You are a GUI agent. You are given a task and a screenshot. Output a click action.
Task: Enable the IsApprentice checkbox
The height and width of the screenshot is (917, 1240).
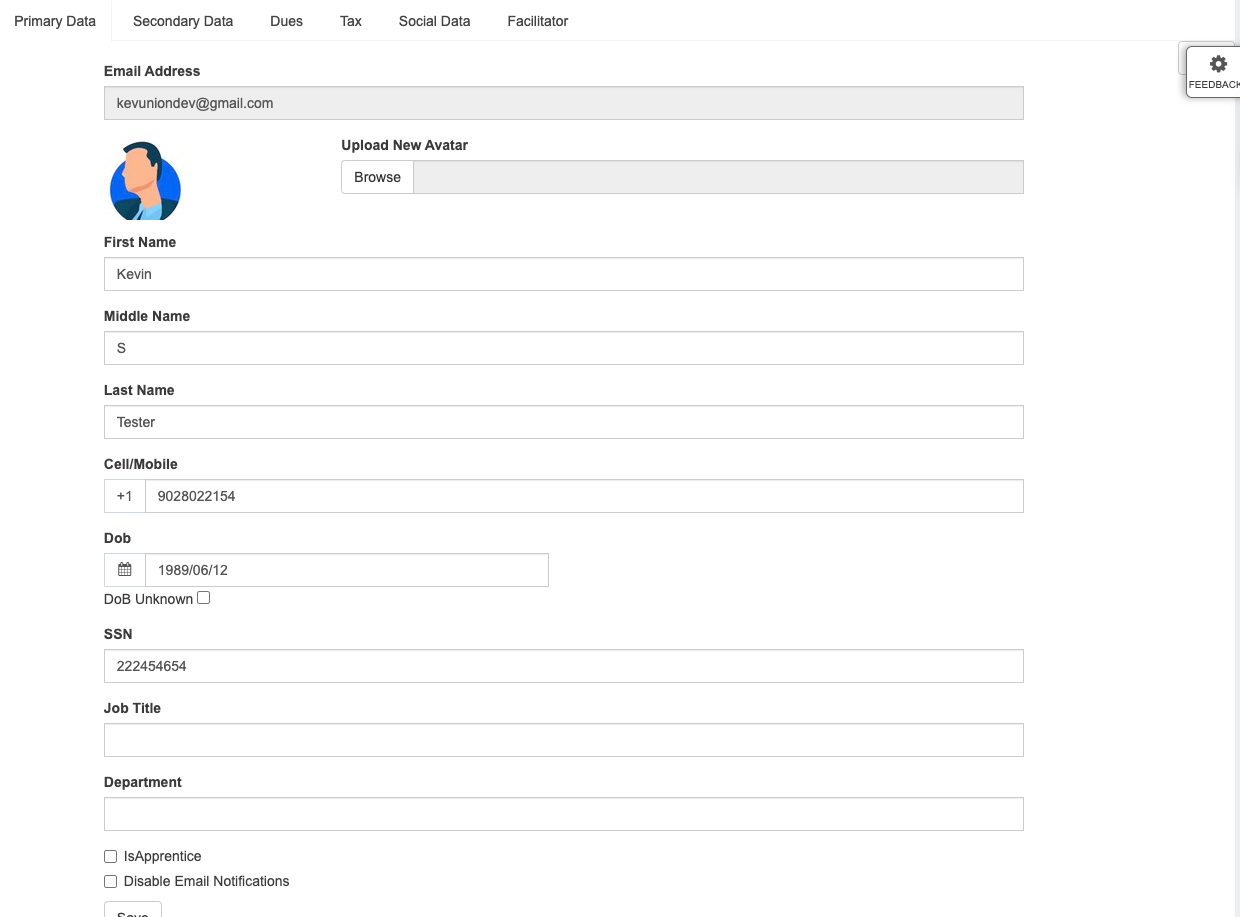pos(110,856)
